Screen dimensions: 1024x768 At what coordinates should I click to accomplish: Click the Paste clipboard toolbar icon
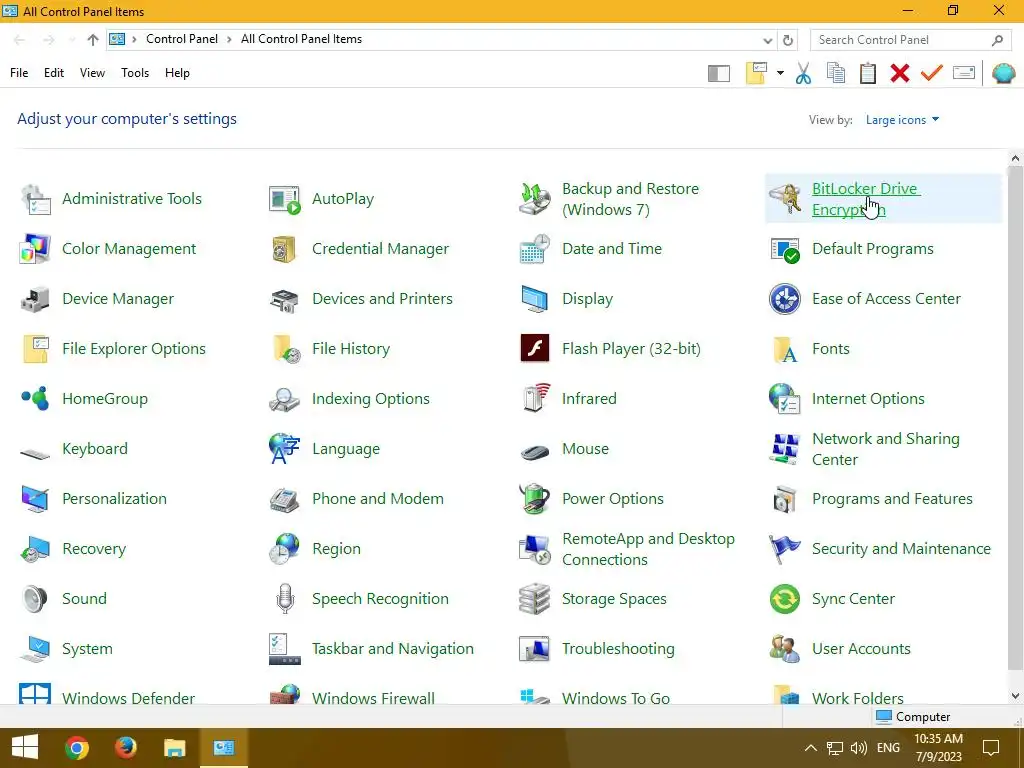[868, 73]
